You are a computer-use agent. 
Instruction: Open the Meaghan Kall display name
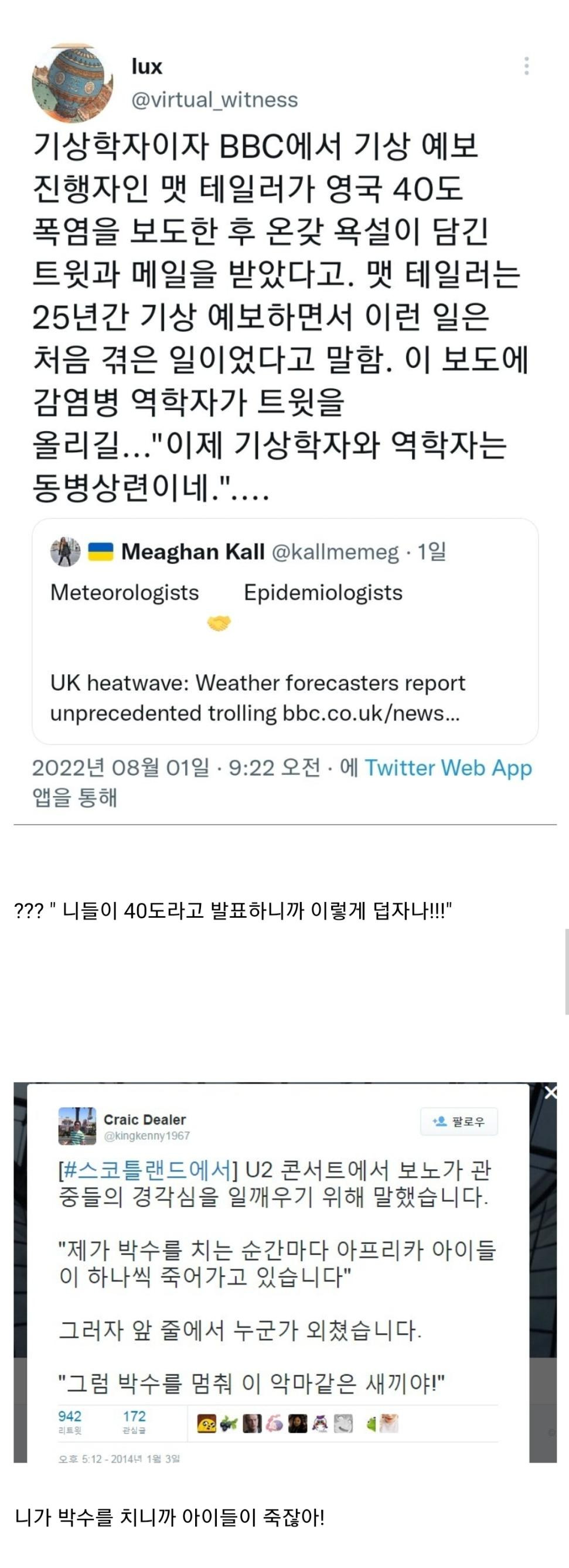pyautogui.click(x=193, y=552)
